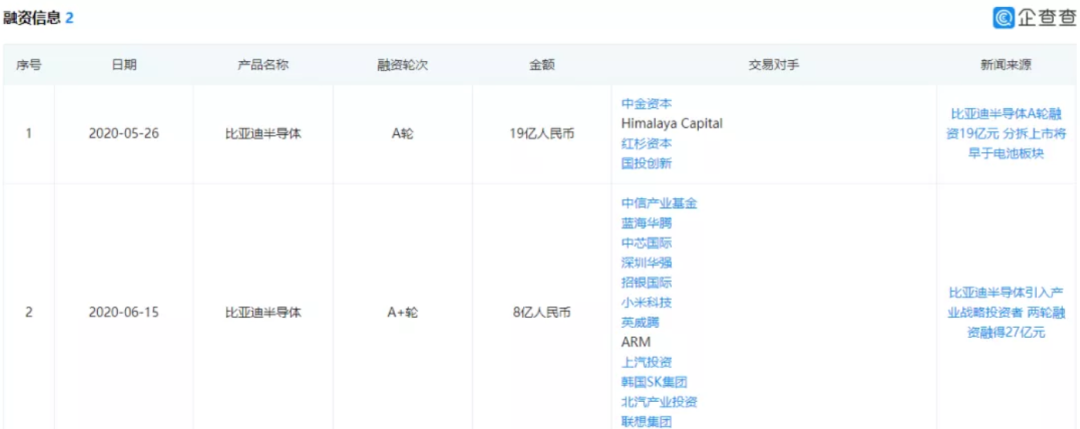Select the A轮 round cell
Image resolution: width=1080 pixels, height=429 pixels.
coord(403,134)
